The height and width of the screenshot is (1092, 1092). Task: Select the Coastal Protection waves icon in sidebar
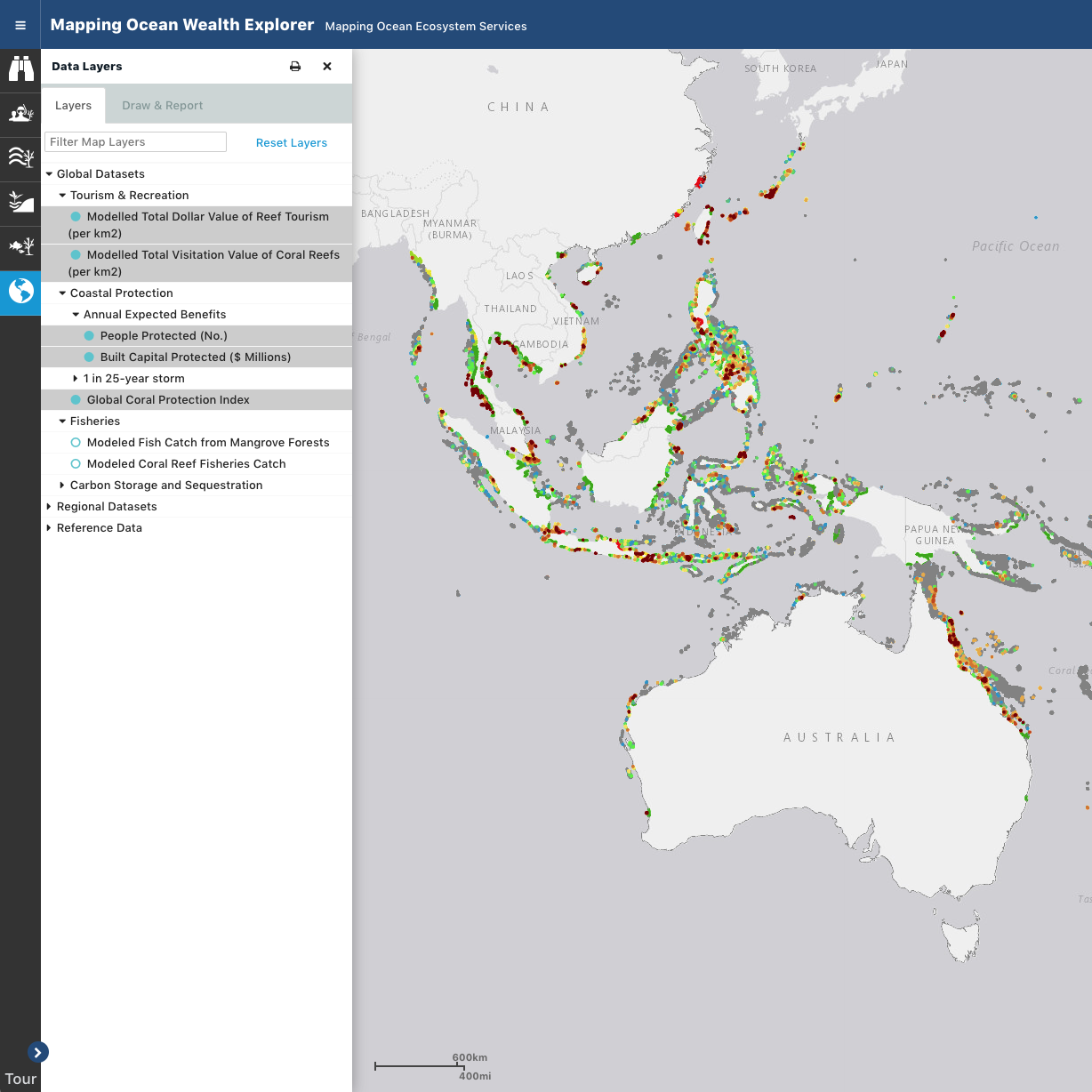tap(20, 157)
